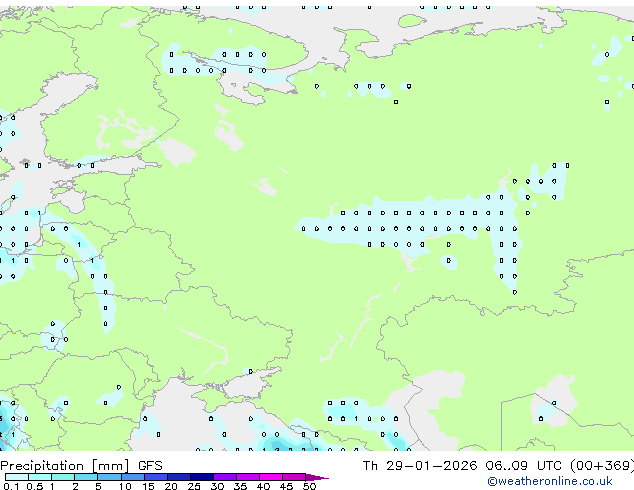Image resolution: width=634 pixels, height=490 pixels.
Task: Click the legend value '40'
Action: pos(263,486)
